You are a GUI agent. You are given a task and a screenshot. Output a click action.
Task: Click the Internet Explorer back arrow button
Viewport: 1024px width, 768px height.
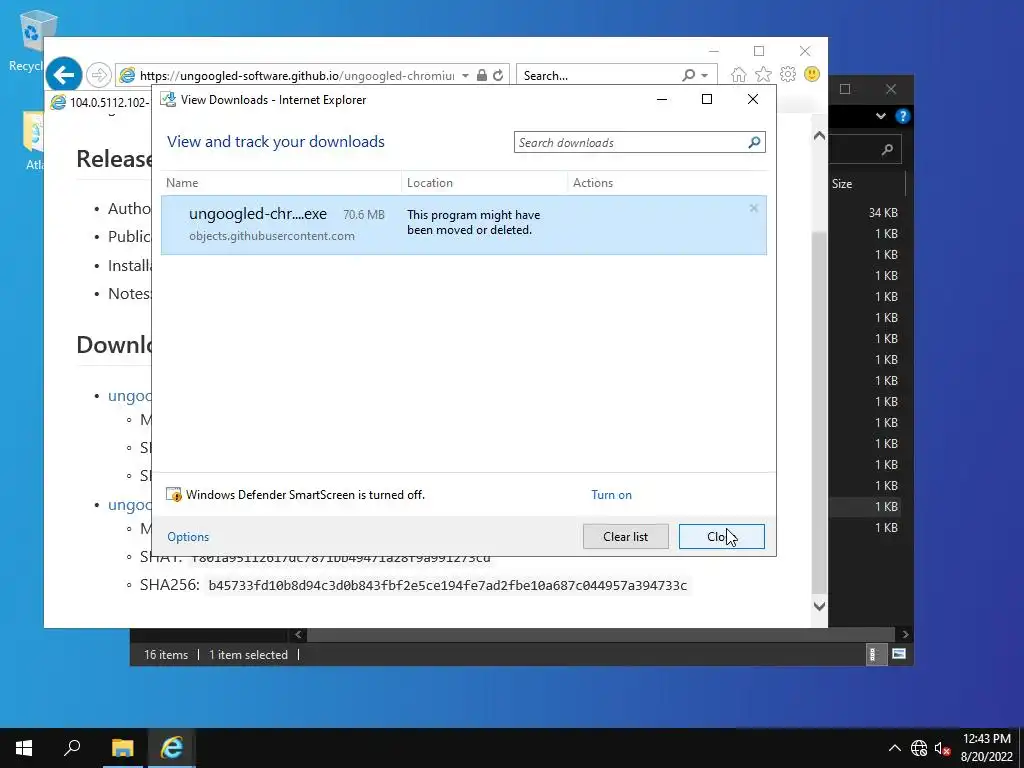pos(64,75)
